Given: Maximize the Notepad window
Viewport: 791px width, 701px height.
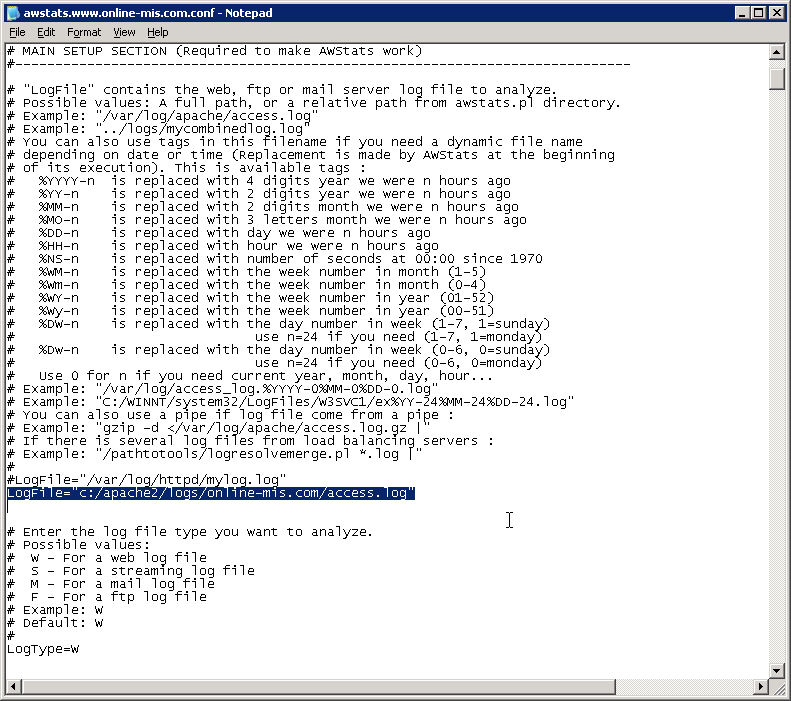Looking at the screenshot, I should point(758,12).
